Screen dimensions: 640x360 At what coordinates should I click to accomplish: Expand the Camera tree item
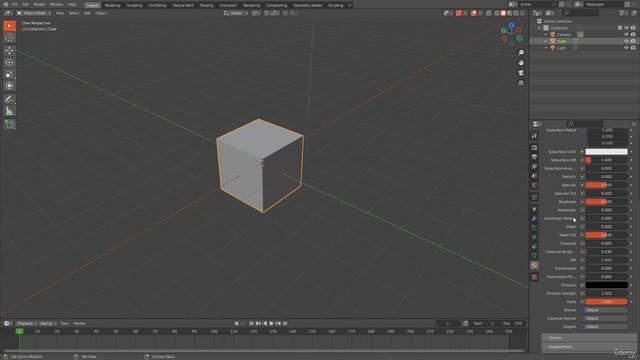[546, 35]
